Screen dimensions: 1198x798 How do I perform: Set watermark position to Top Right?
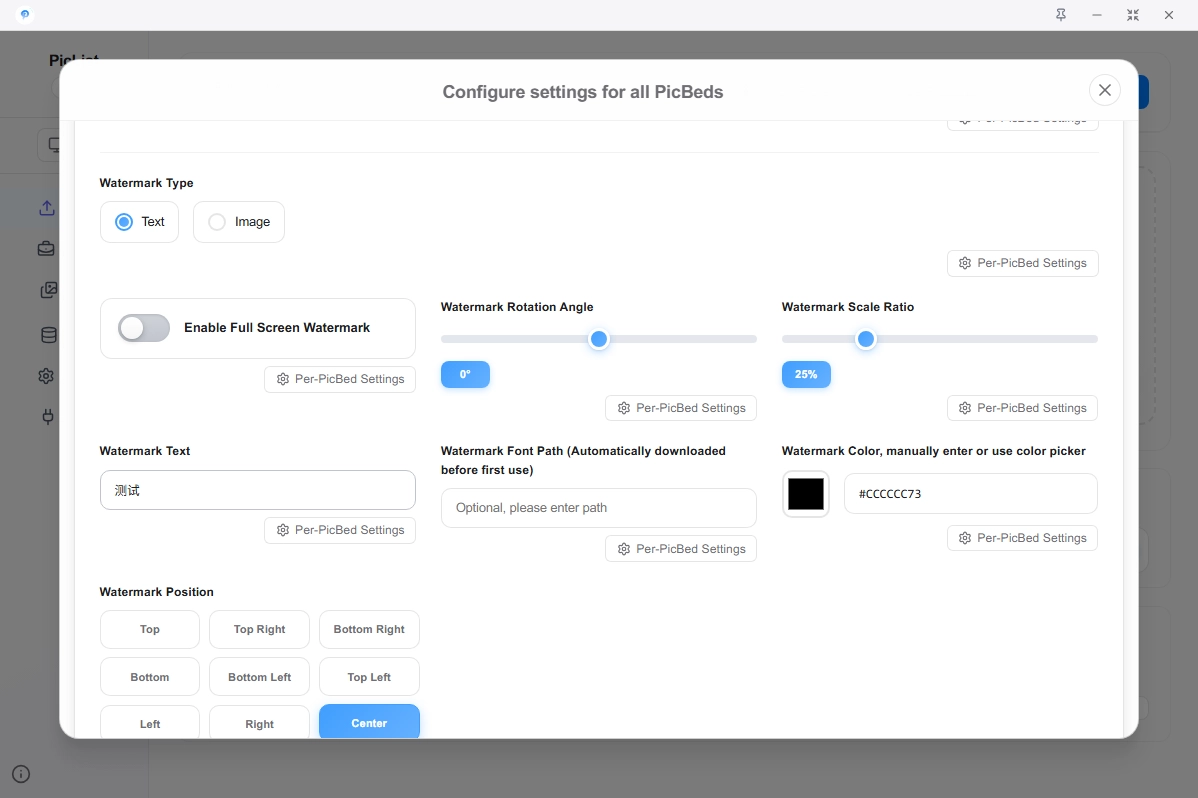pos(259,630)
